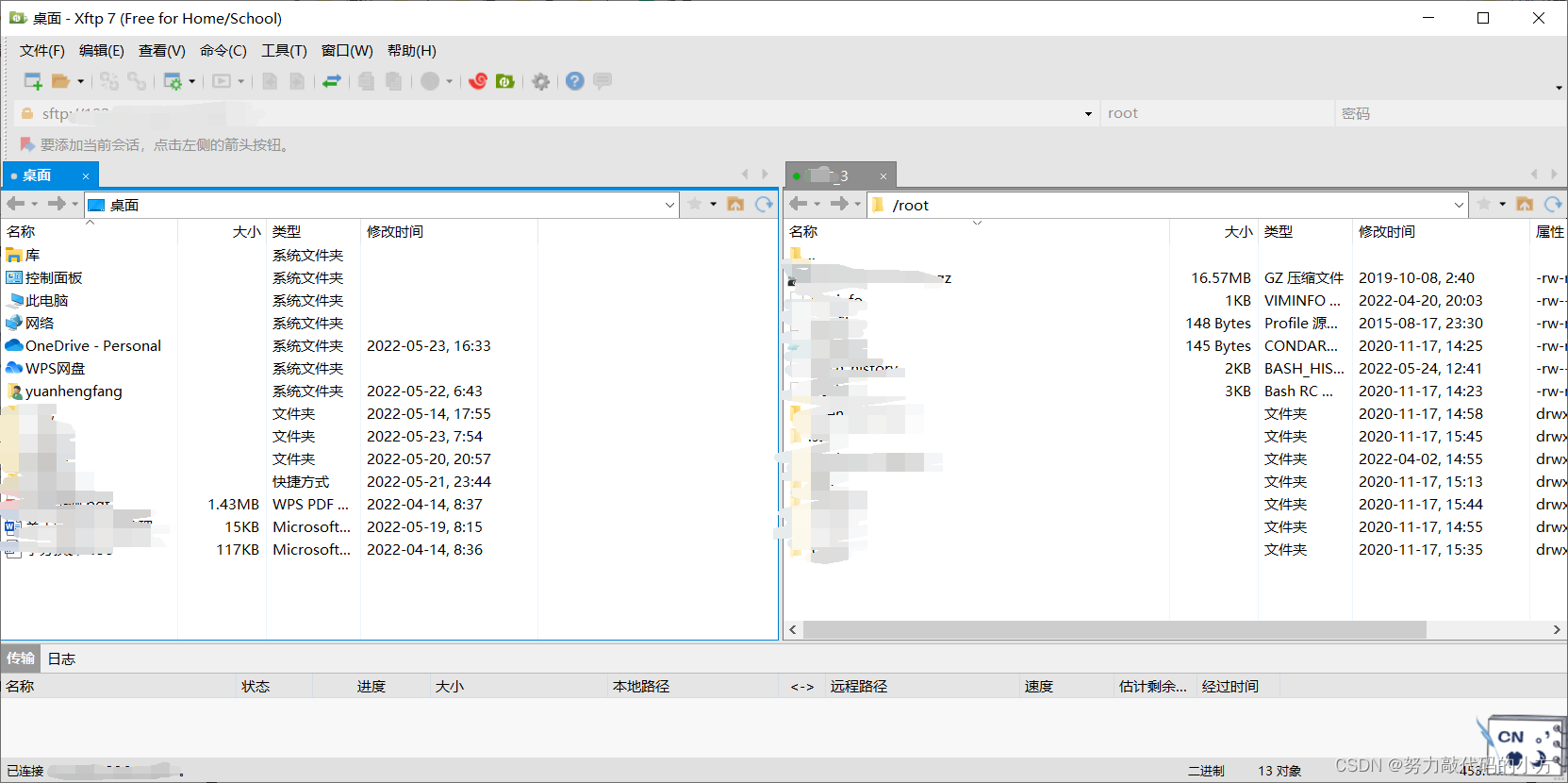This screenshot has width=1568, height=783.
Task: Expand the transfer-mode circle dropdown arrow
Action: pyautogui.click(x=449, y=81)
